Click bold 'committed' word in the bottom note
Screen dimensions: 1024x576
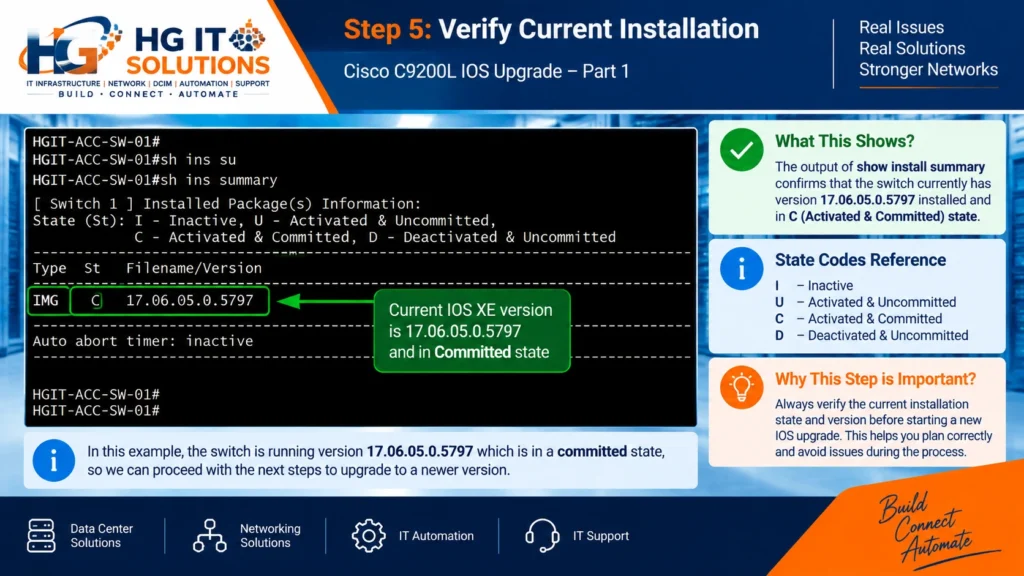click(592, 451)
